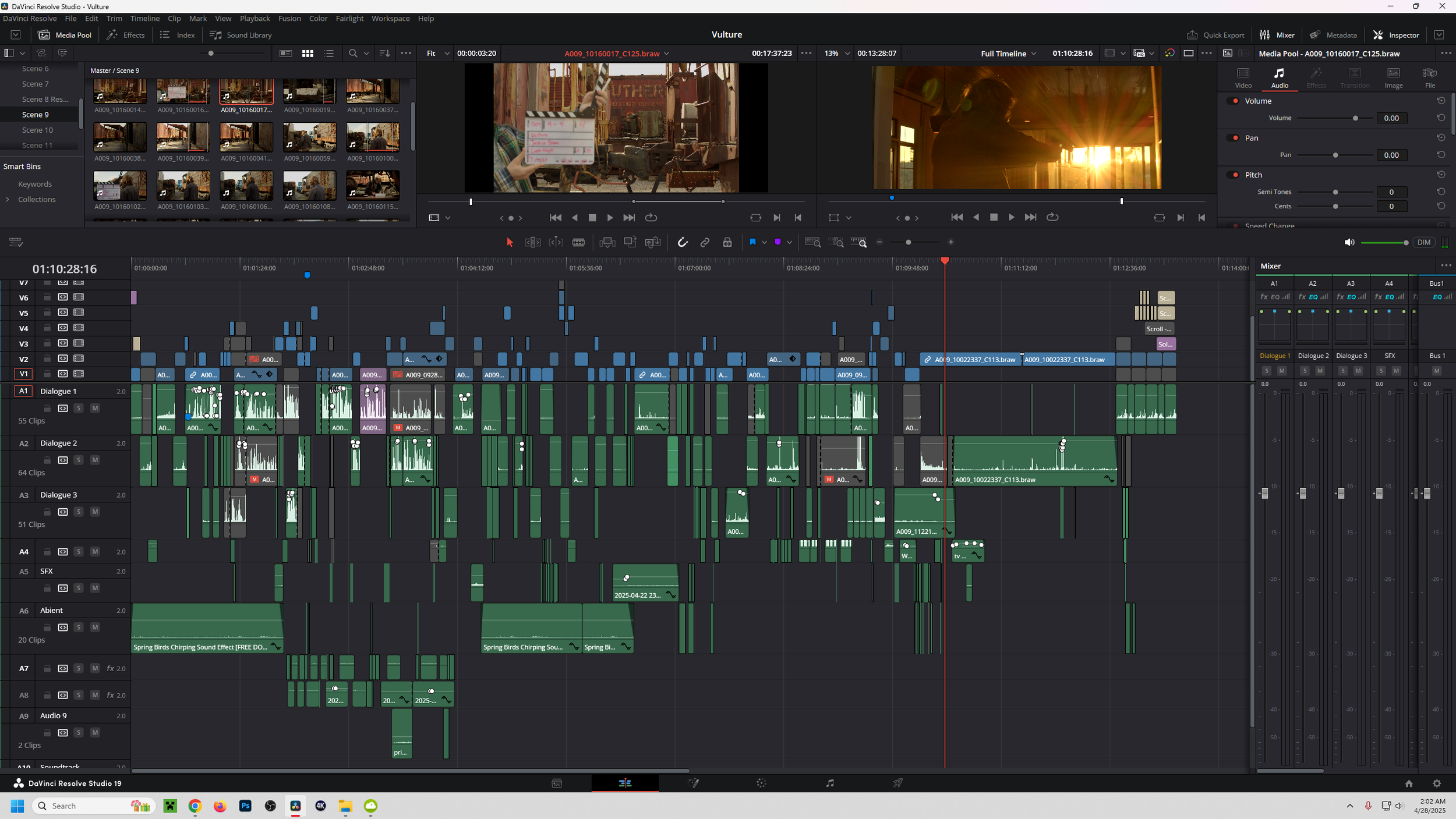Select the Scene 10 bin
1456x819 pixels.
pyautogui.click(x=37, y=130)
